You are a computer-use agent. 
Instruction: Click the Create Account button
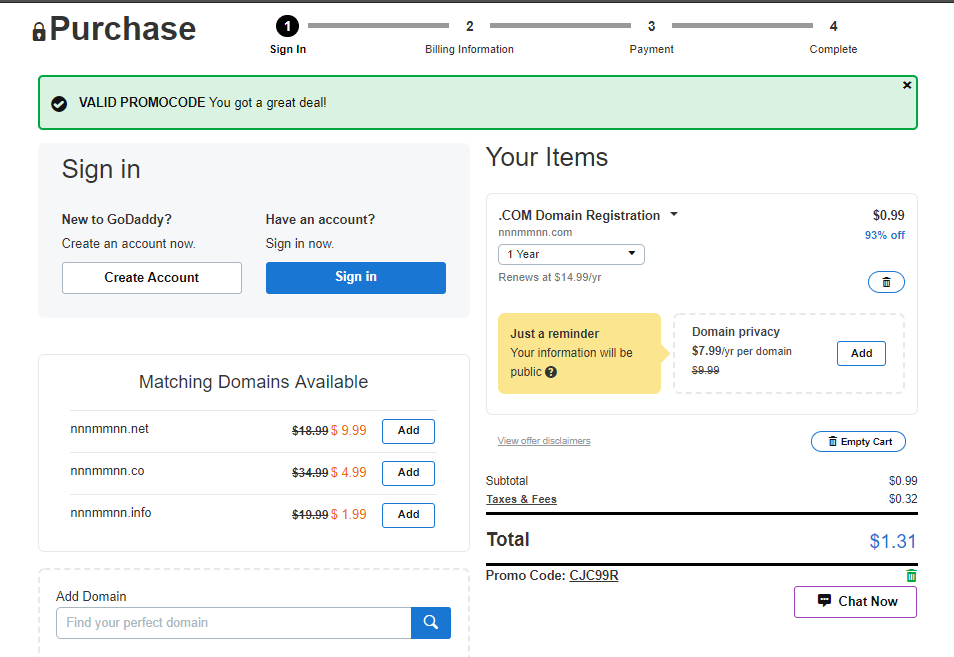(x=151, y=278)
